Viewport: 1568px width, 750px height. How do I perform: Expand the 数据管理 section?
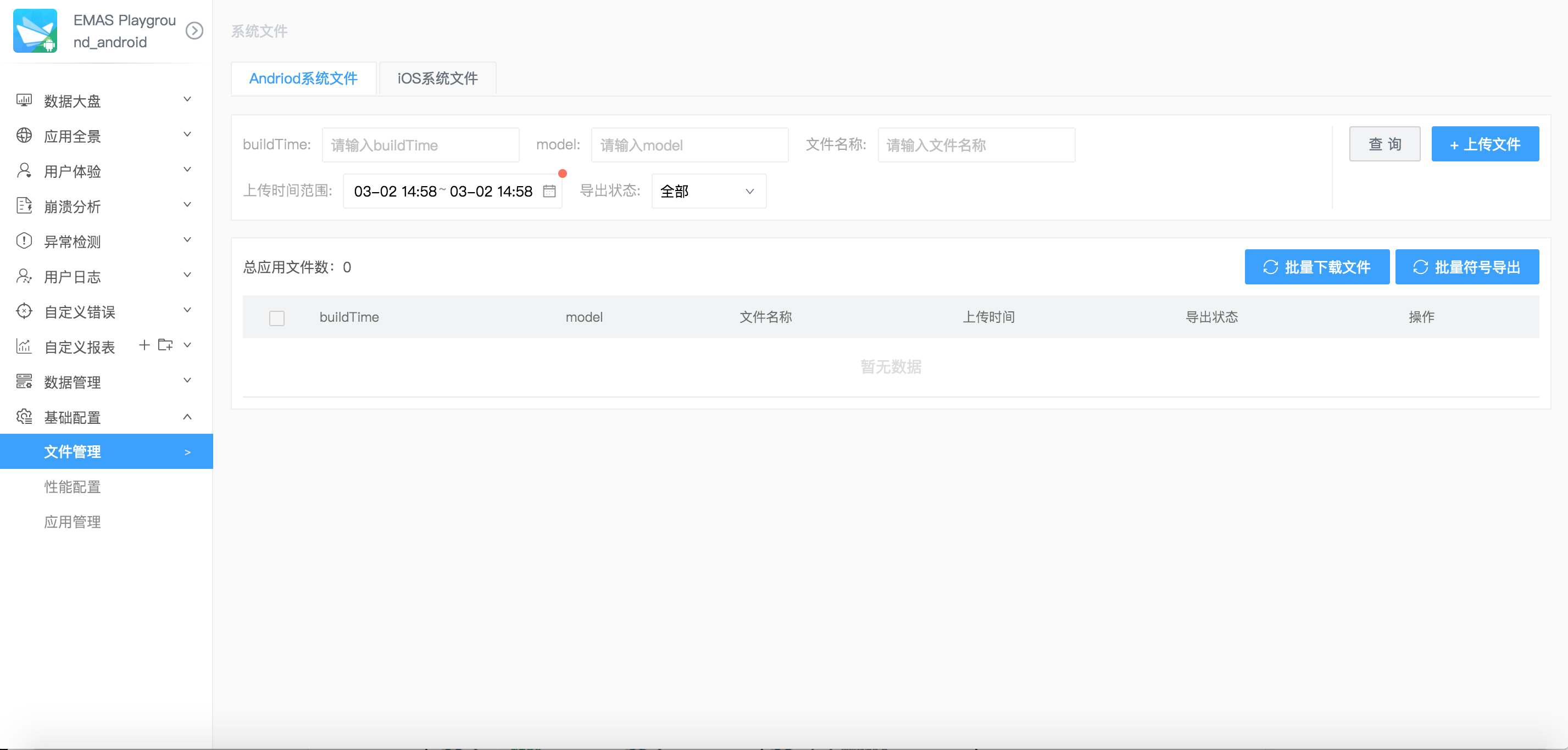[x=187, y=381]
